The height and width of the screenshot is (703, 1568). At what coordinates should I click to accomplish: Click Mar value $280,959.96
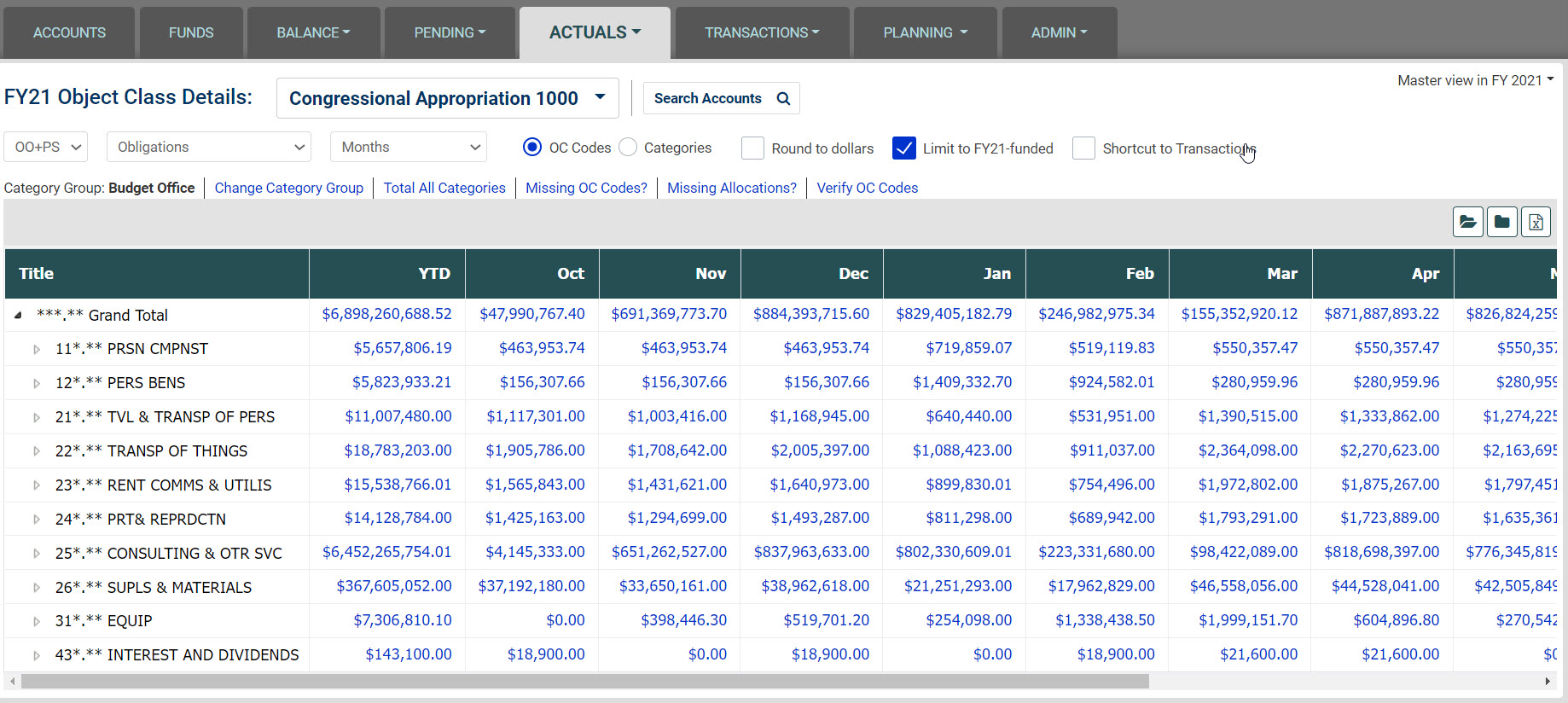pos(1254,382)
